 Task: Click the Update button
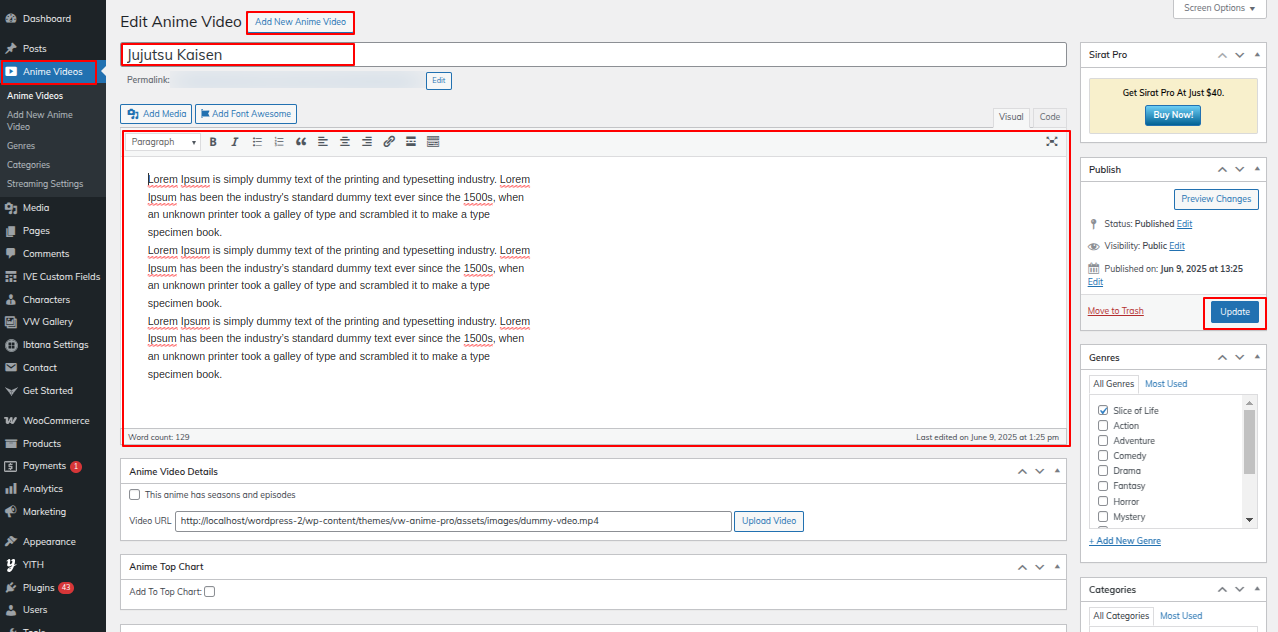click(1234, 312)
